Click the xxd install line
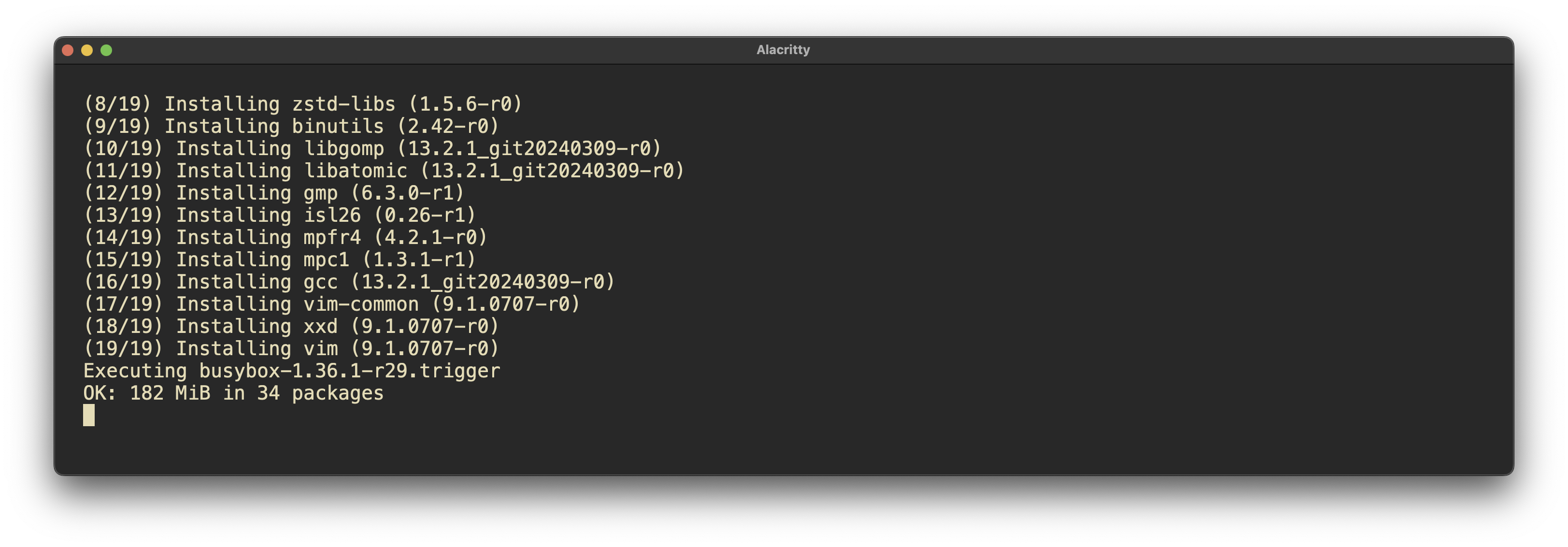 [291, 327]
